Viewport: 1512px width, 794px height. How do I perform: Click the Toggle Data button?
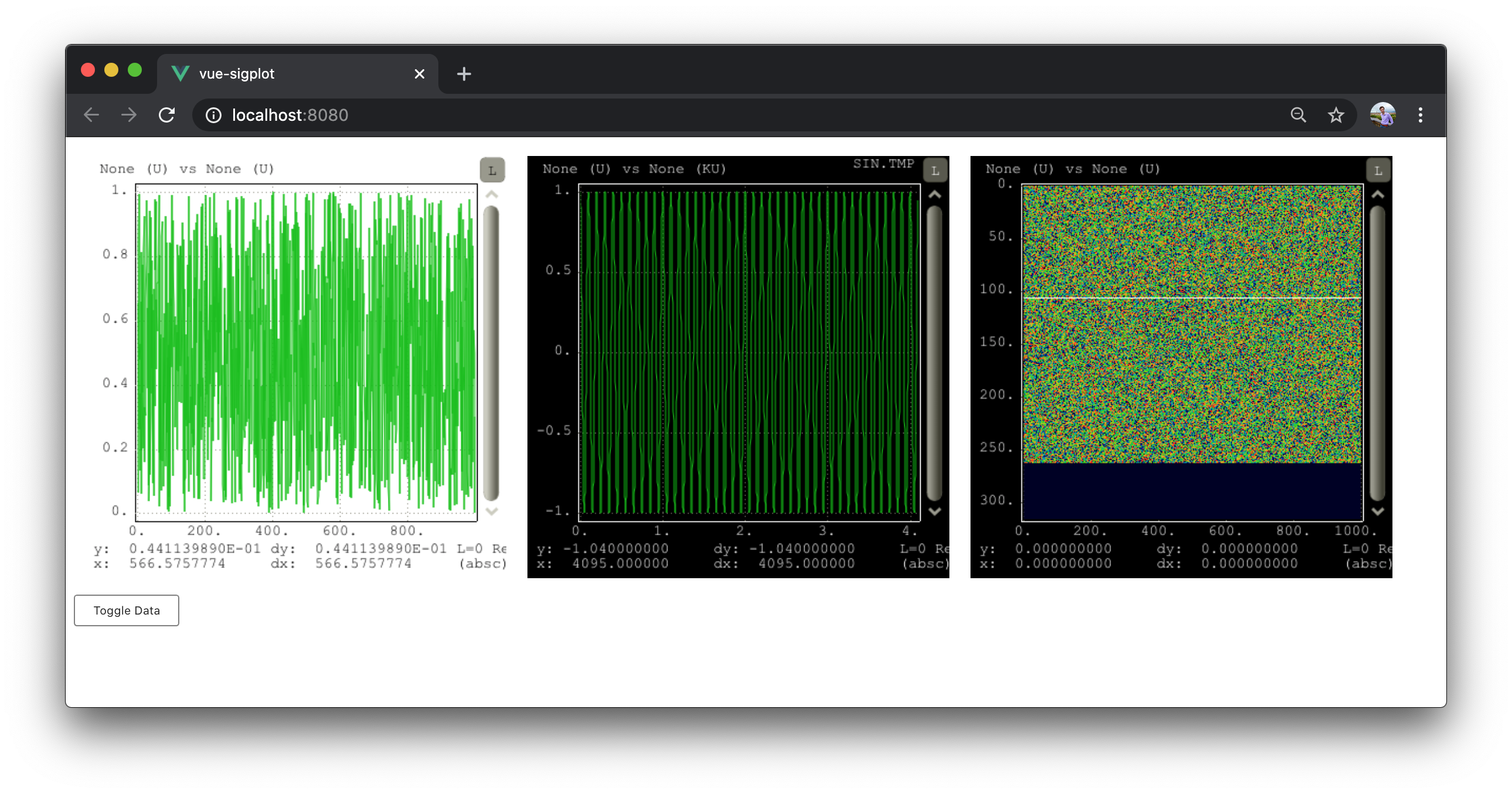[126, 610]
